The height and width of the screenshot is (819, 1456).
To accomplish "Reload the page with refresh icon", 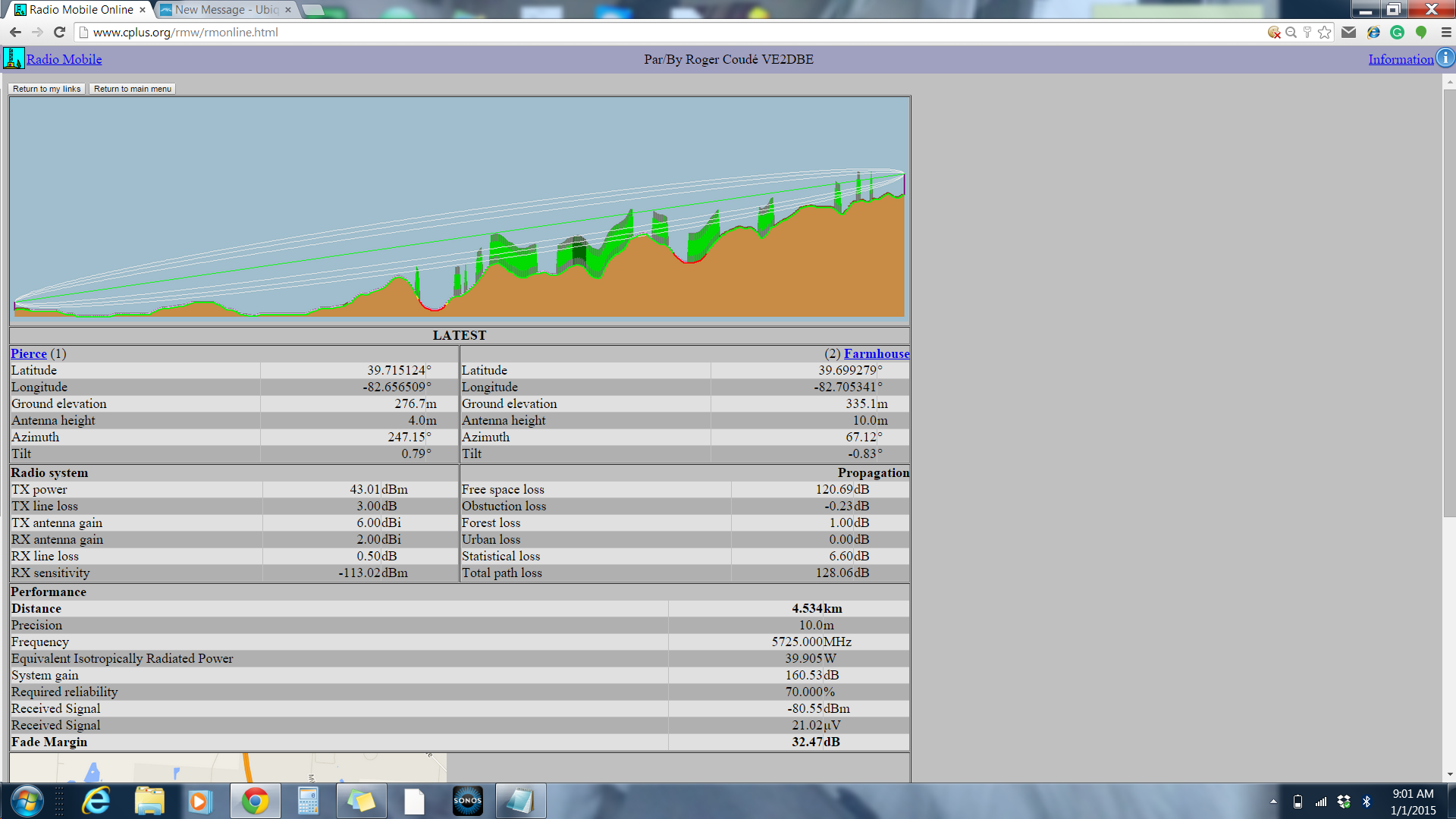I will point(60,33).
